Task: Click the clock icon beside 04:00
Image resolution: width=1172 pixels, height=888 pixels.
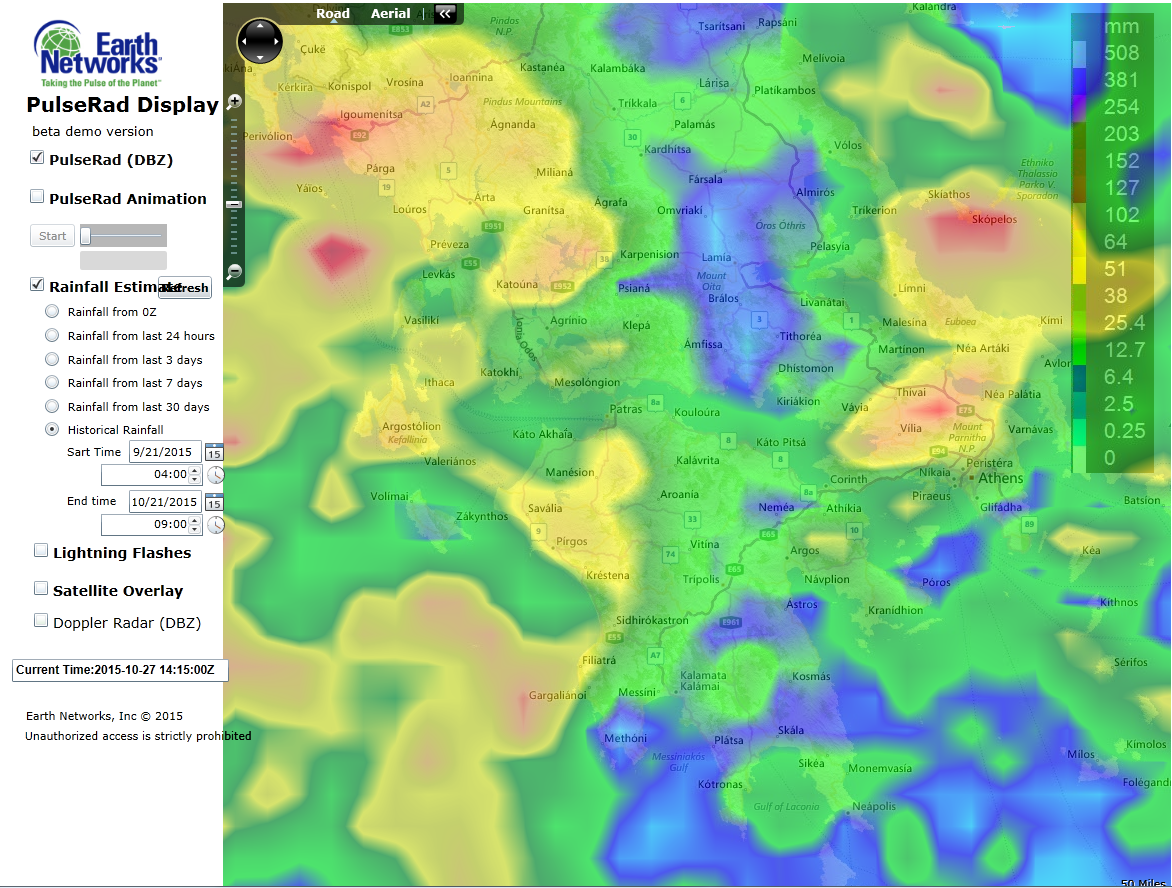Action: point(215,475)
